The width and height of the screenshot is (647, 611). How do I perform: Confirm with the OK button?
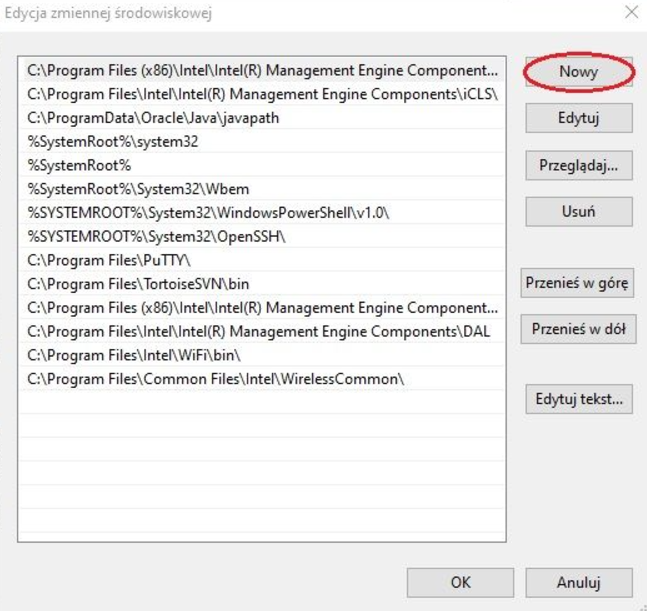[460, 582]
